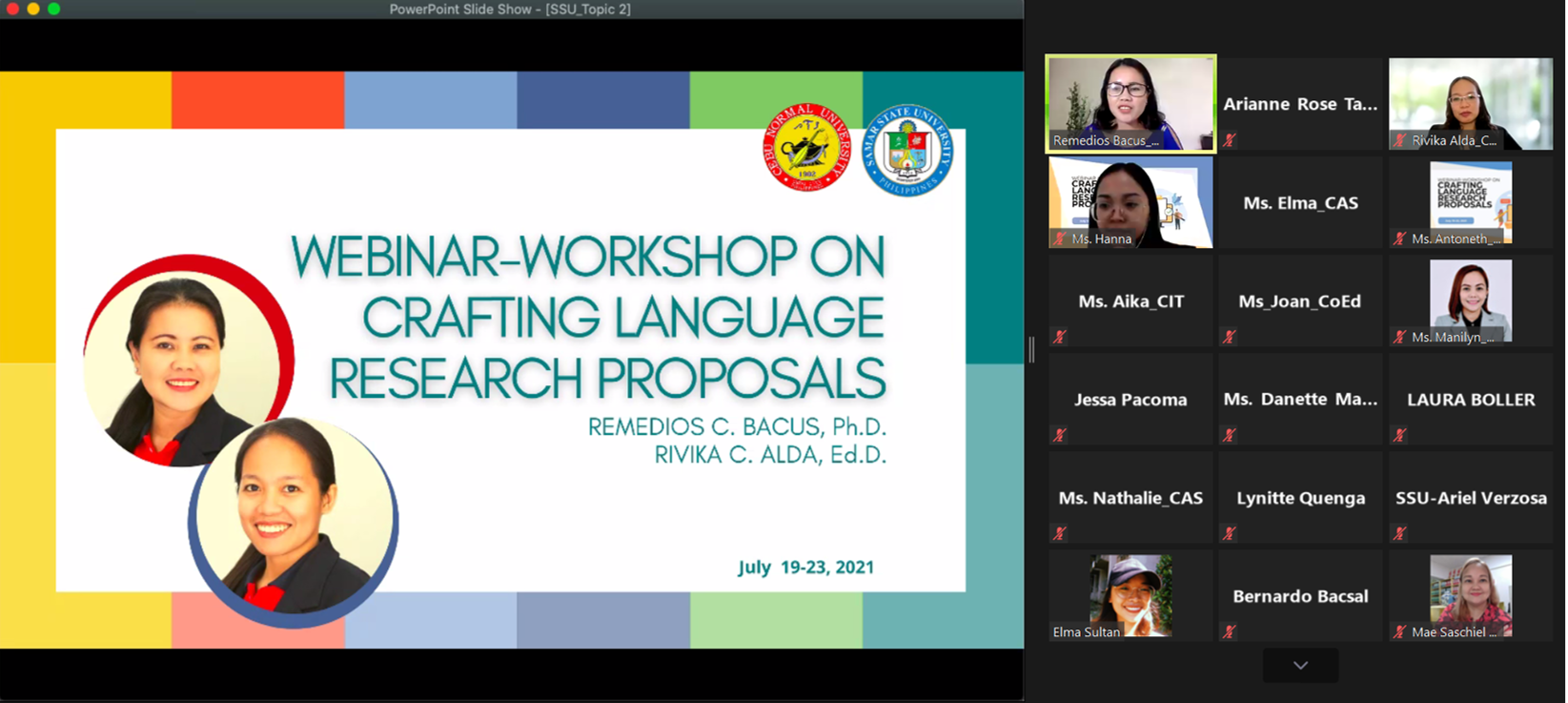Click the muted mic indicator on SSU-Ariel Verzosa's tile
Viewport: 1568px width, 703px height.
(x=1399, y=533)
